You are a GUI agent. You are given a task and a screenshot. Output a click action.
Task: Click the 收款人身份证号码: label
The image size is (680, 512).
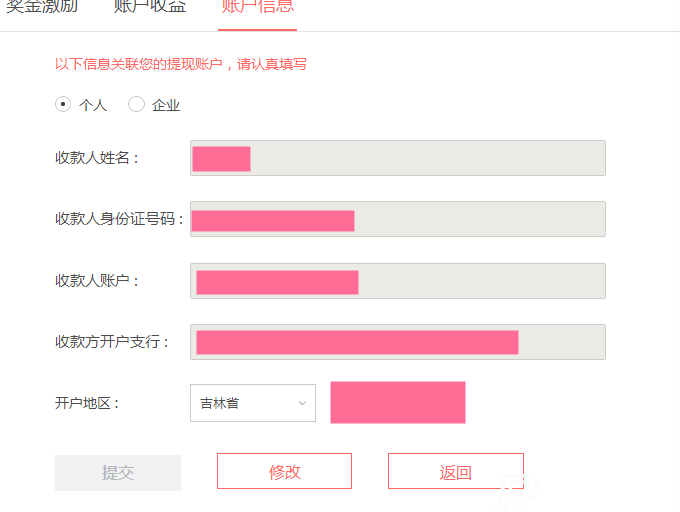(119, 219)
